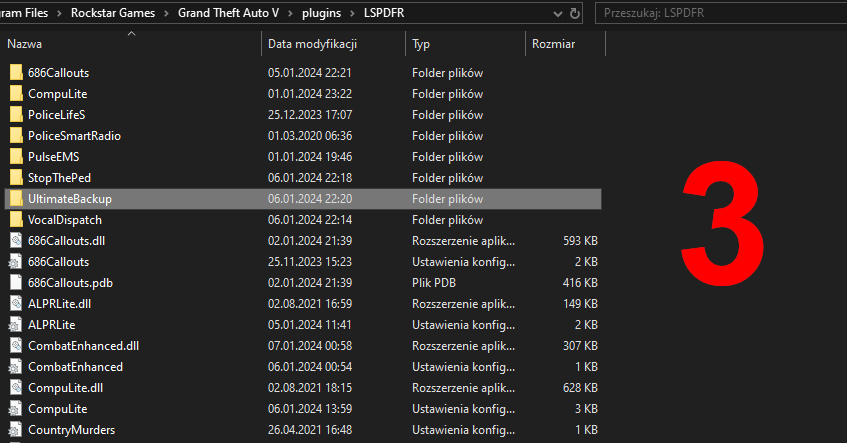Select the UltimateBackup folder name
847x443 pixels.
click(x=70, y=199)
